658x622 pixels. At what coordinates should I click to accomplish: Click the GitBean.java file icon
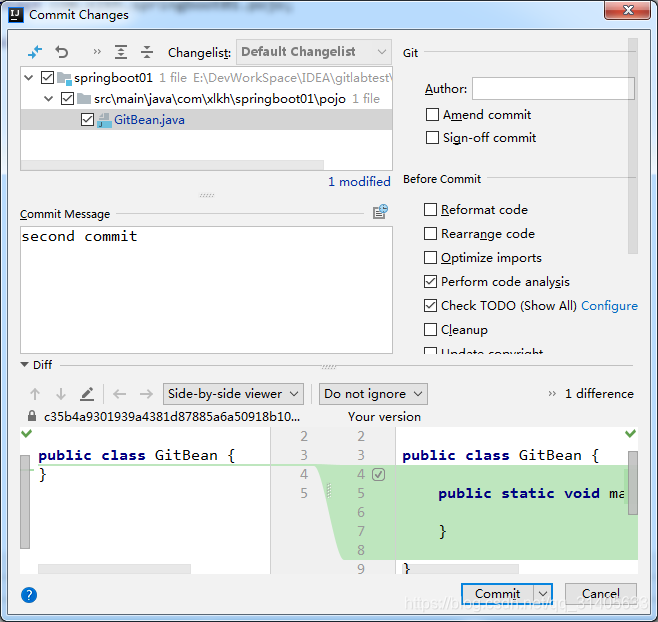104,120
